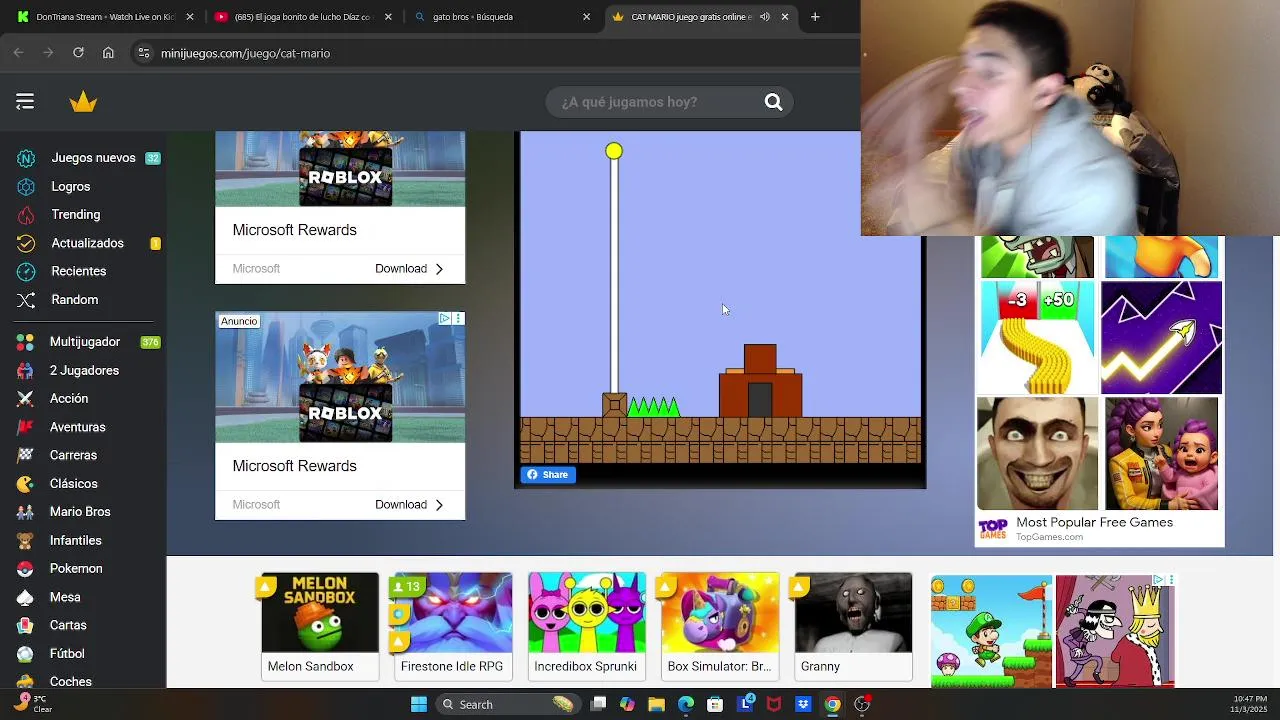Viewport: 1280px width, 720px height.
Task: Click the browser home icon
Action: 108,53
